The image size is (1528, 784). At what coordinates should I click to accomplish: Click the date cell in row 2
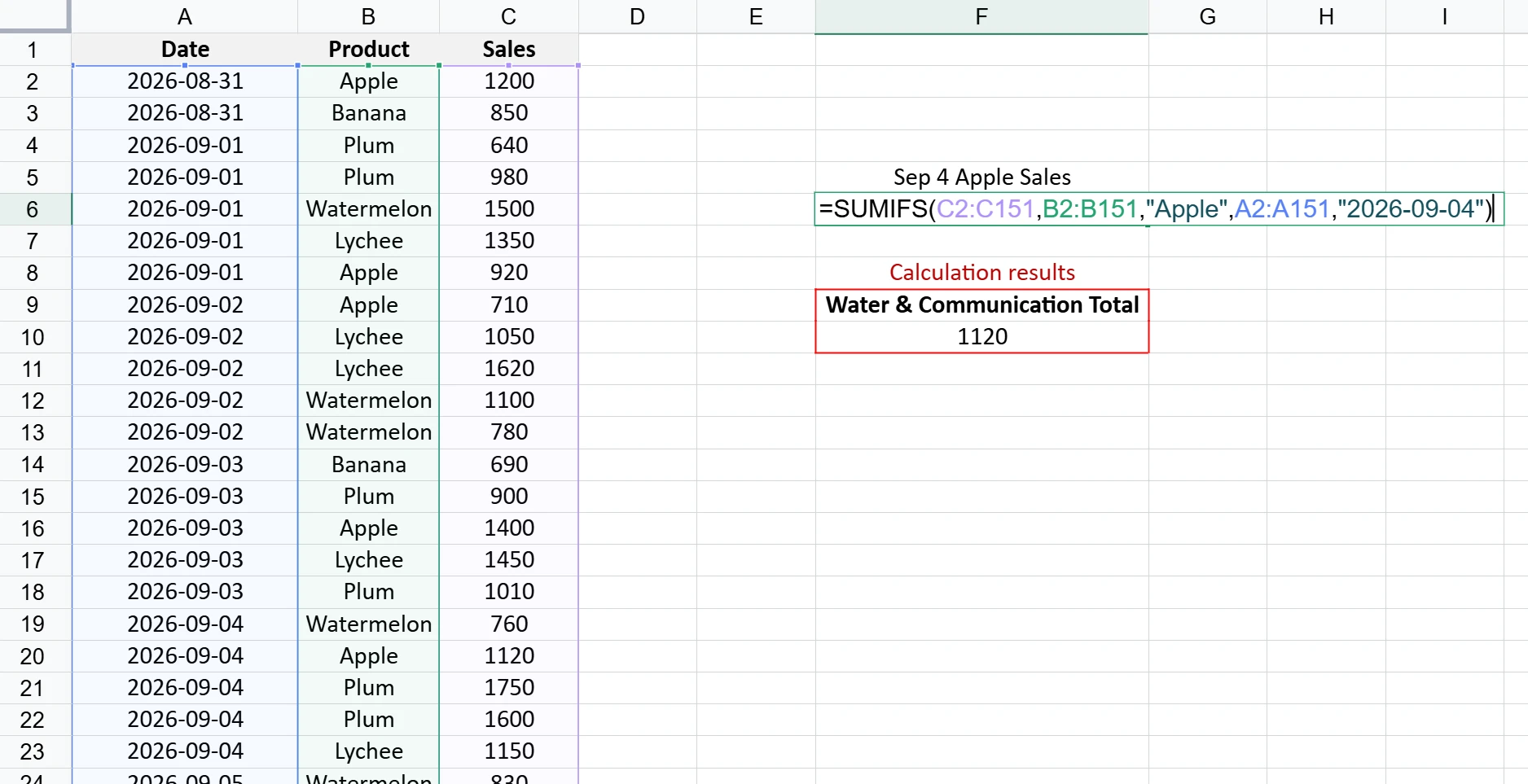(185, 81)
